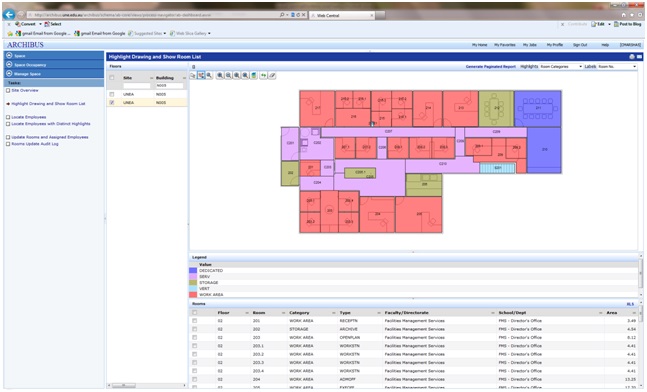Uncheck the selected UNEA N005 floor row
The image size is (647, 392).
point(112,102)
